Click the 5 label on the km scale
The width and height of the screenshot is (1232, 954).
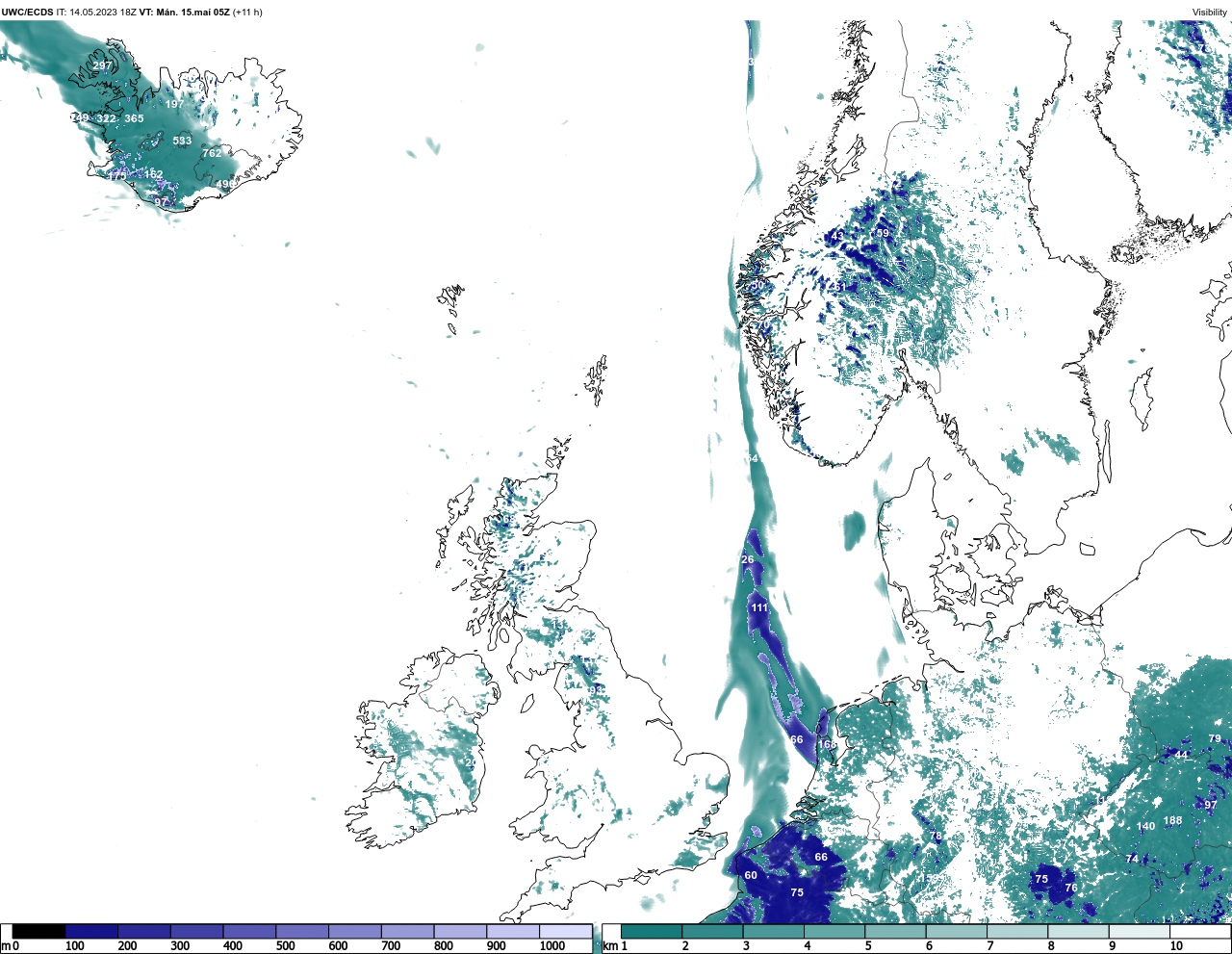(x=868, y=946)
